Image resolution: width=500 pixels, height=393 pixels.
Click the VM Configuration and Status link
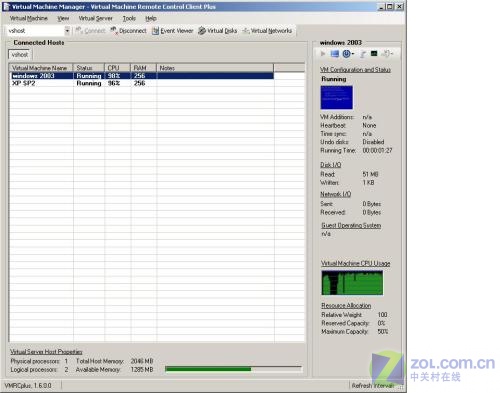pyautogui.click(x=355, y=70)
